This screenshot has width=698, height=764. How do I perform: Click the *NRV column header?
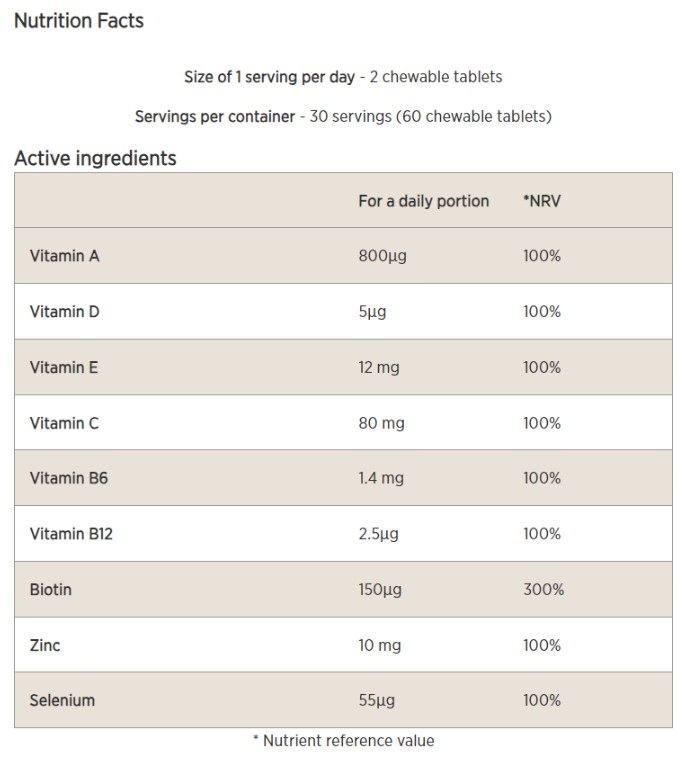tap(543, 201)
